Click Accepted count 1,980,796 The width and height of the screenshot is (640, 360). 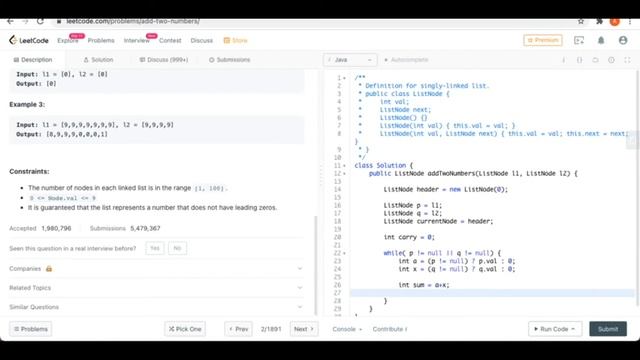(x=56, y=228)
